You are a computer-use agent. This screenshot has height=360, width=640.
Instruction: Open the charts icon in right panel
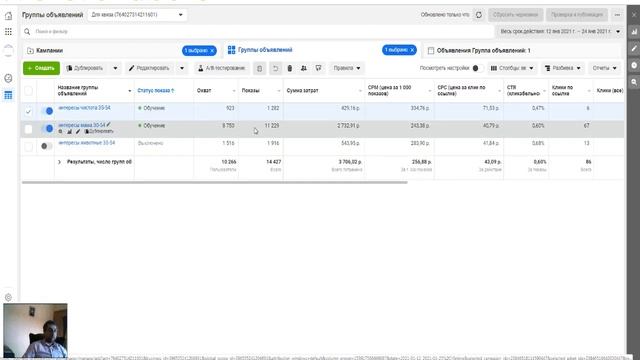[x=634, y=31]
